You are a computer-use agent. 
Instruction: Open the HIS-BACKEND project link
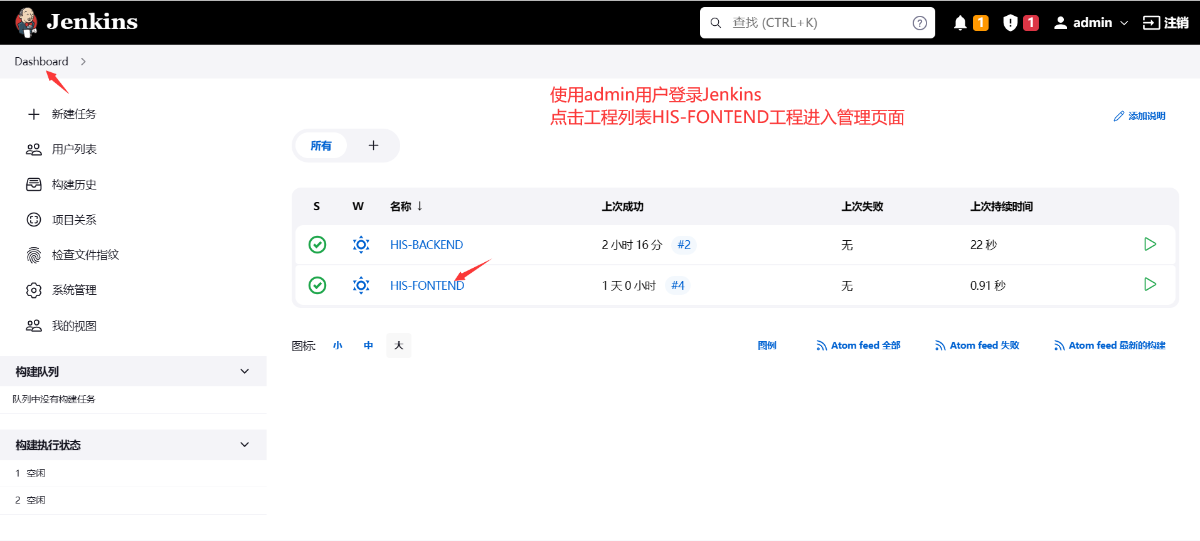426,245
